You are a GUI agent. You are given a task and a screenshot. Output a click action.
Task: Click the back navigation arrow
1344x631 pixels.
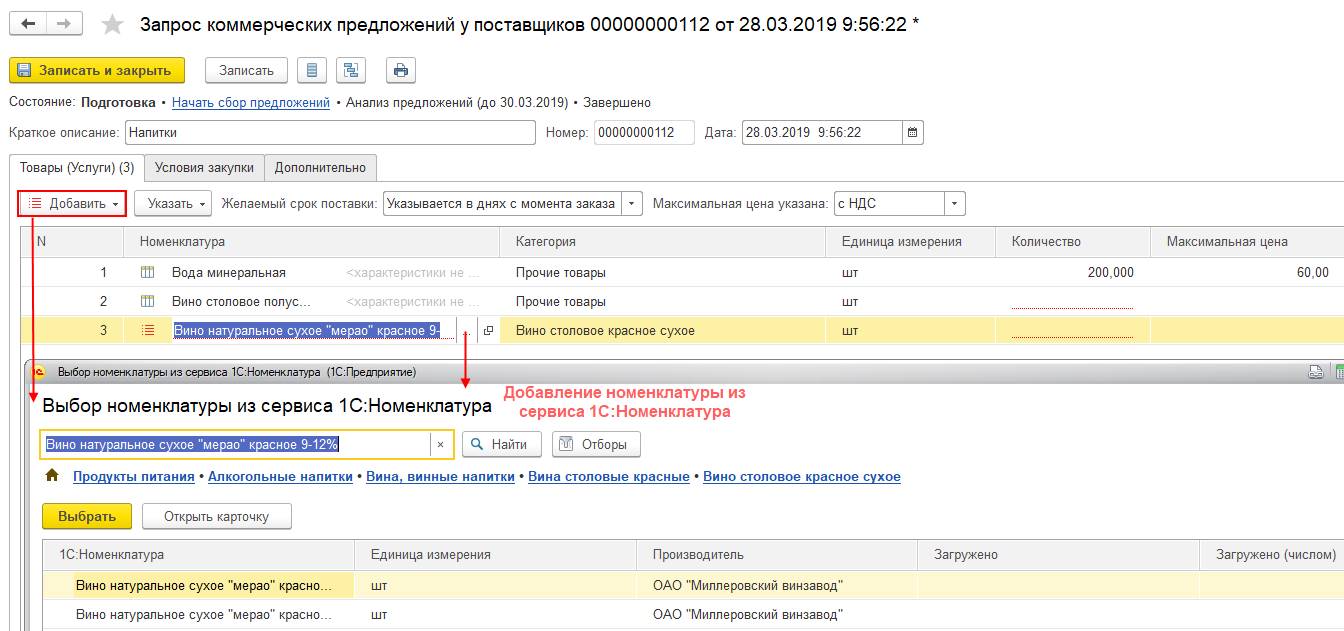point(28,23)
